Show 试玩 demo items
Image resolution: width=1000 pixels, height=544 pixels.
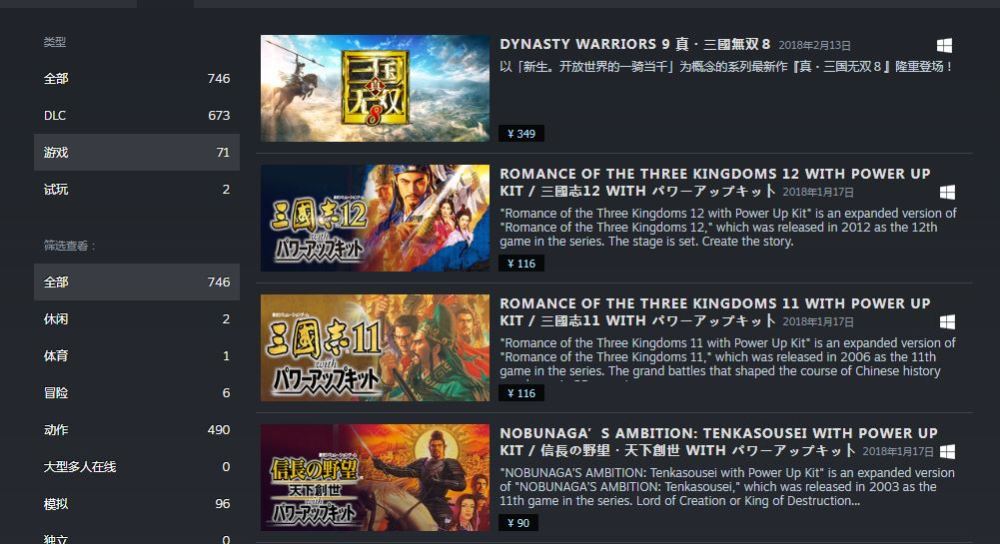(x=136, y=189)
